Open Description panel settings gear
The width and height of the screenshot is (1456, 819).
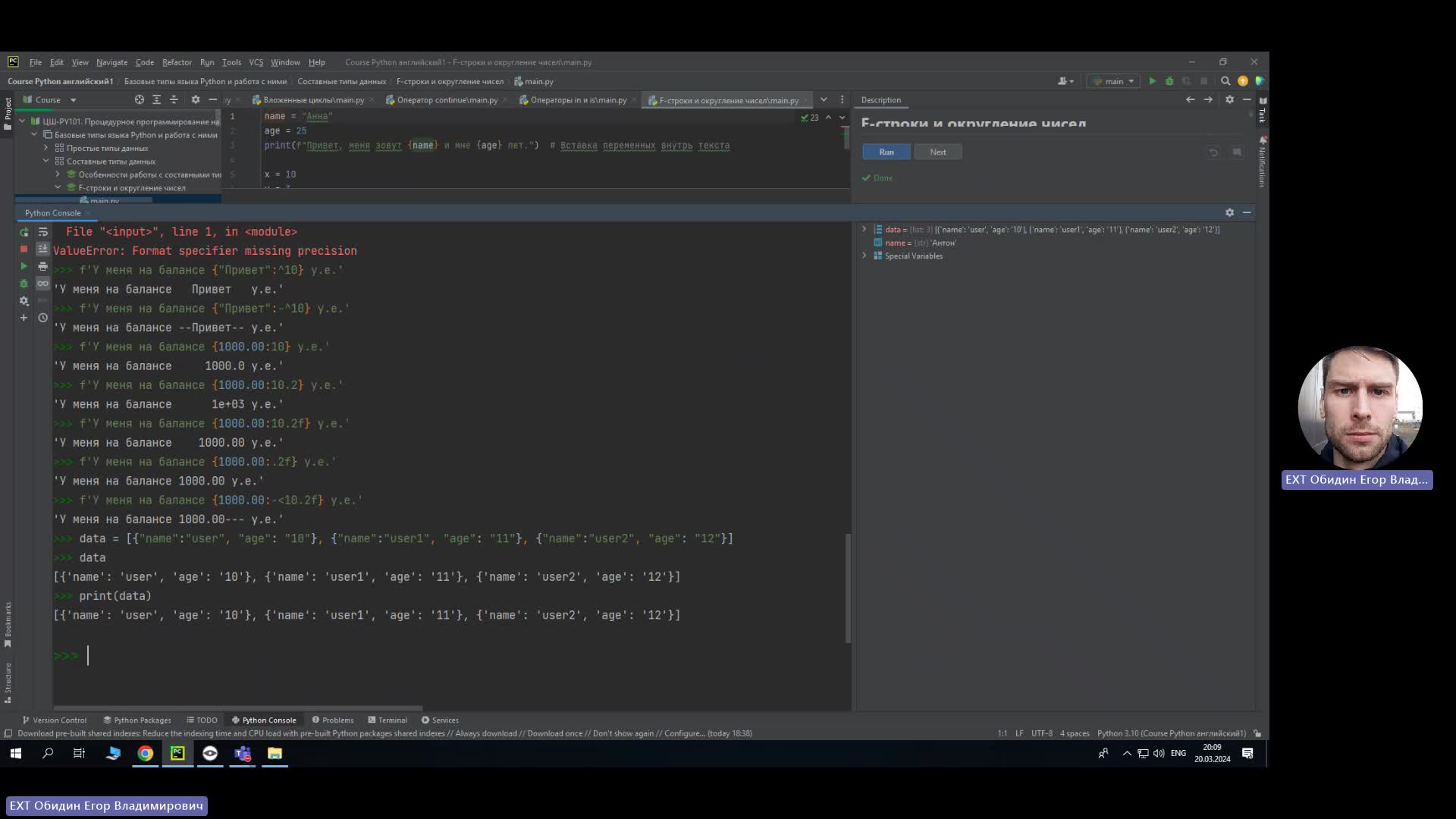1230,100
